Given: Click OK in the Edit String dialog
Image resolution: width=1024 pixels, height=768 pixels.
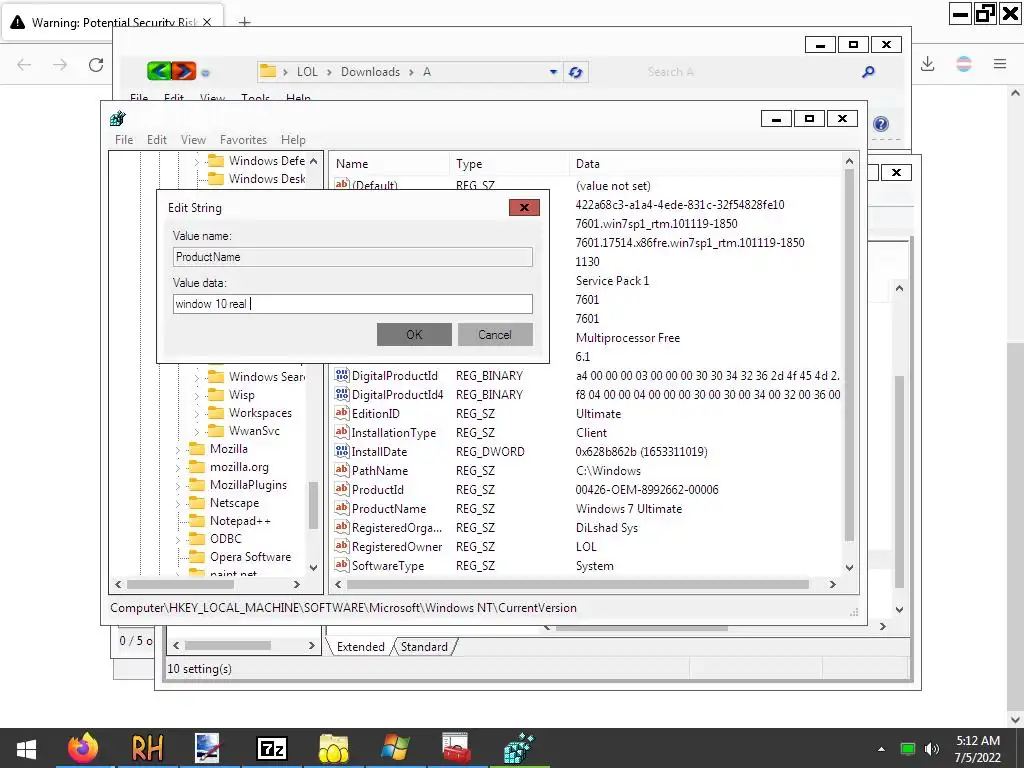Looking at the screenshot, I should (414, 334).
